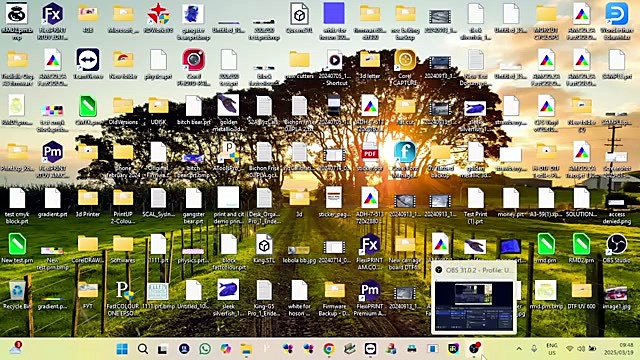Open Task View on the taskbar
The width and height of the screenshot is (640, 360).
(x=162, y=349)
